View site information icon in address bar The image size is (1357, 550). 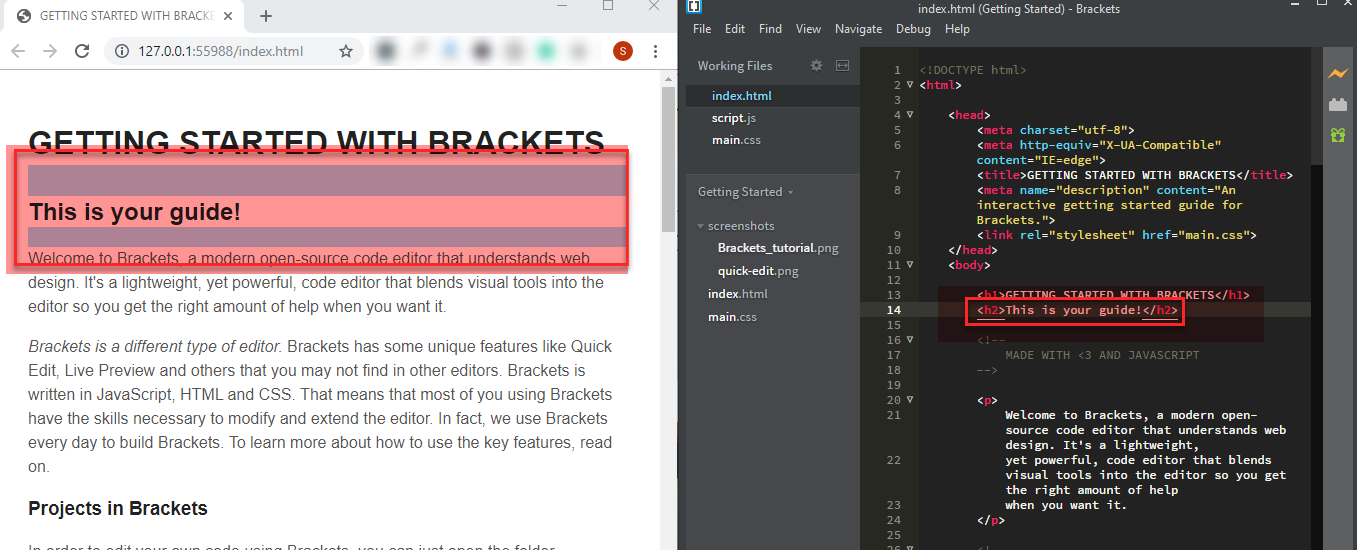(122, 51)
